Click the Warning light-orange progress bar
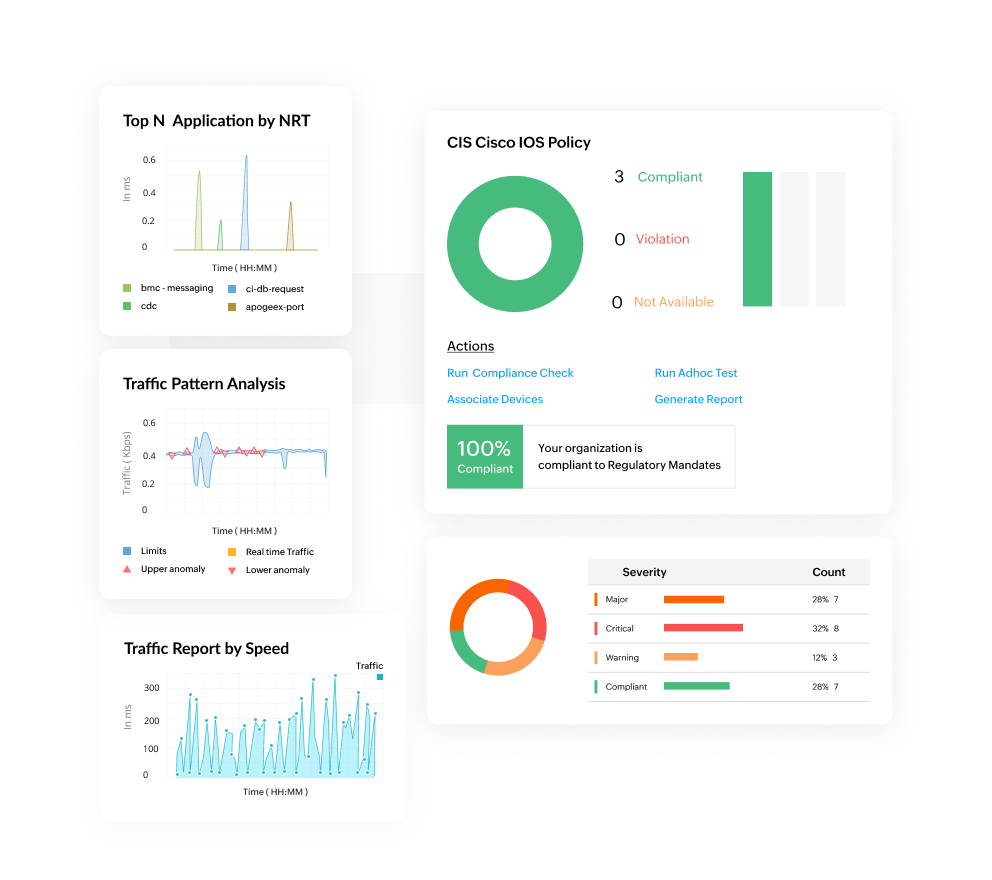The width and height of the screenshot is (992, 880). tap(681, 657)
